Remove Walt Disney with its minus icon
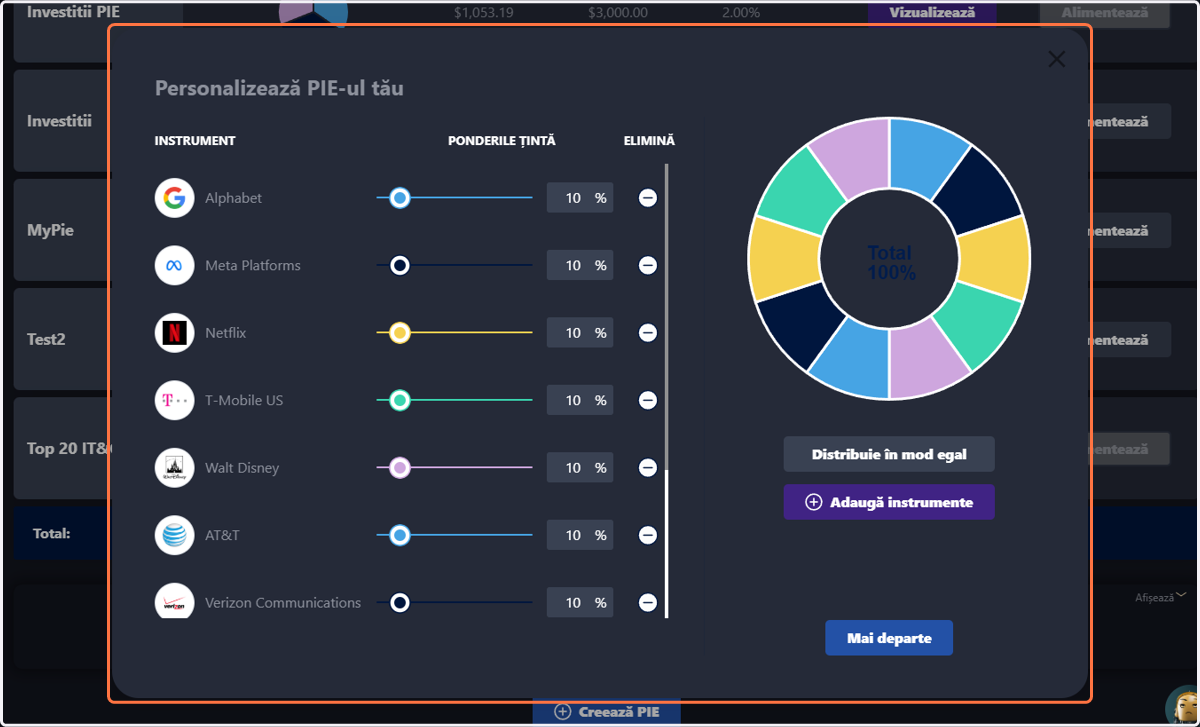The image size is (1200, 727). coord(648,468)
